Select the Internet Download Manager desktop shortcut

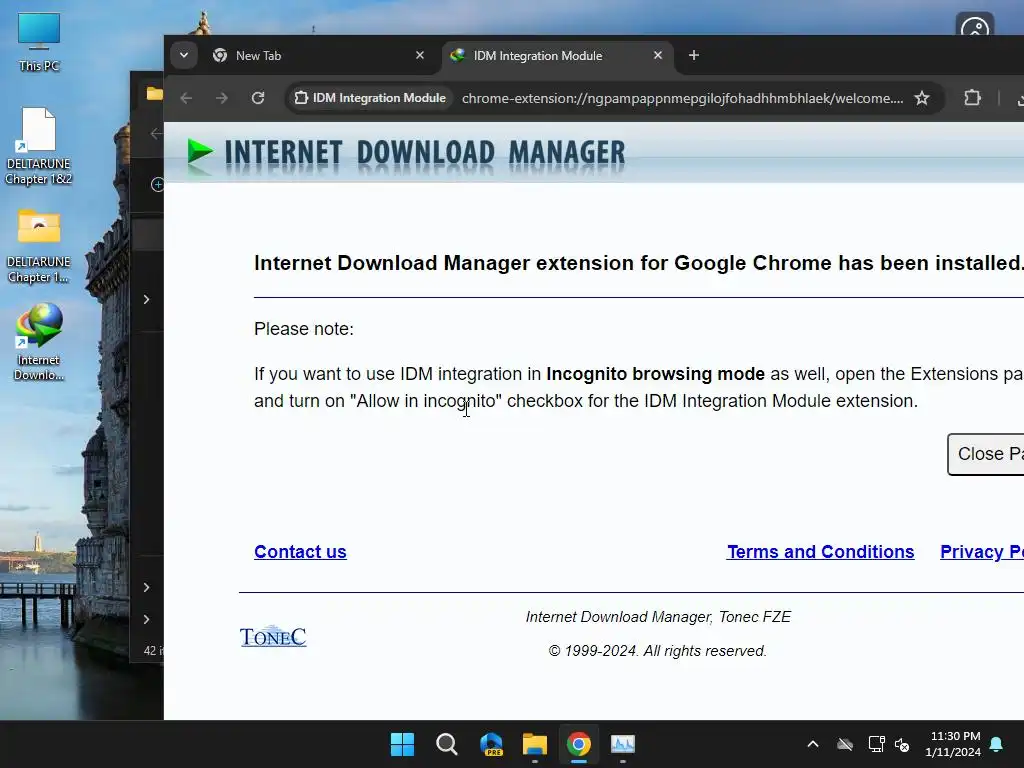pos(39,342)
